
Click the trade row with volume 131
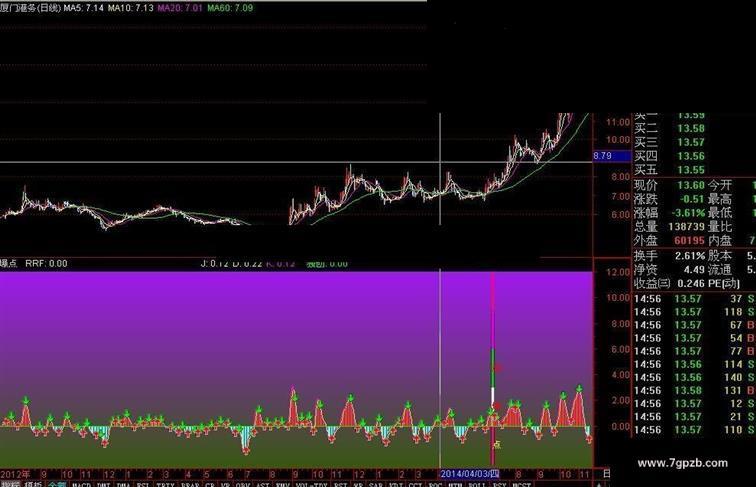coord(694,391)
